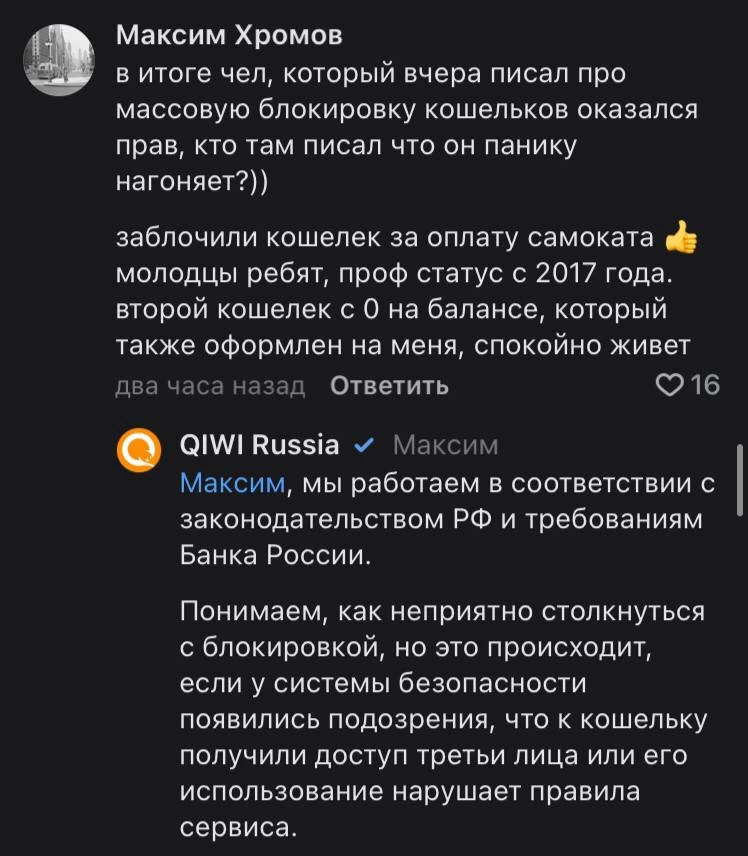Click the line 'также оформлен на меня, спокойно живет'
This screenshot has width=748, height=856.
click(x=403, y=346)
